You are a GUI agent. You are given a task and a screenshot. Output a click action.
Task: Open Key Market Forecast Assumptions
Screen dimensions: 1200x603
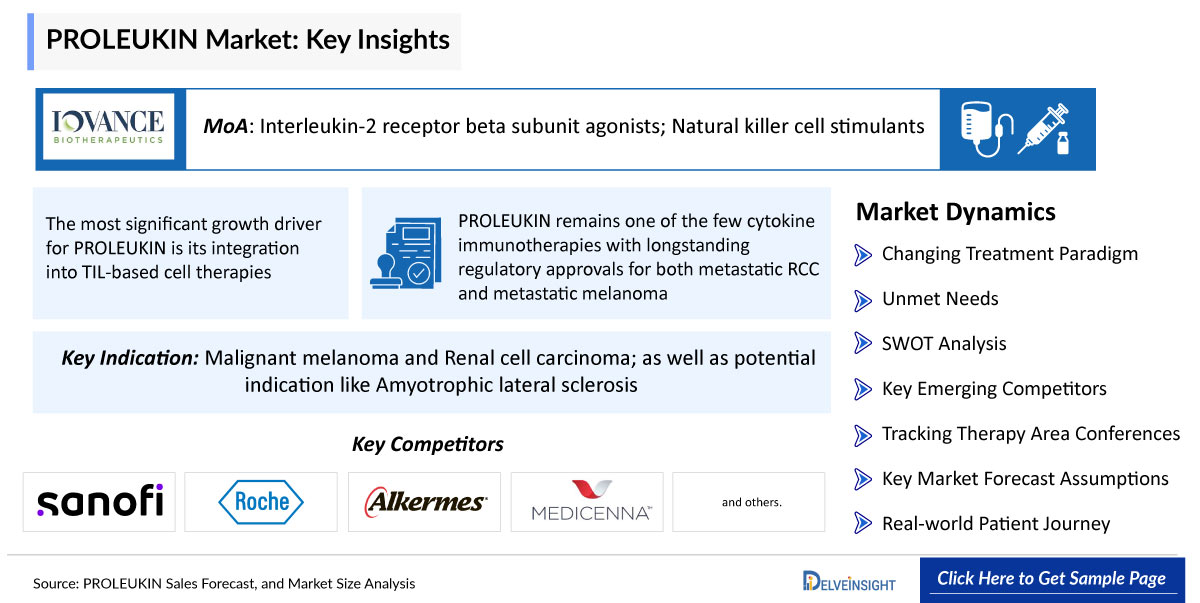[x=1024, y=479]
